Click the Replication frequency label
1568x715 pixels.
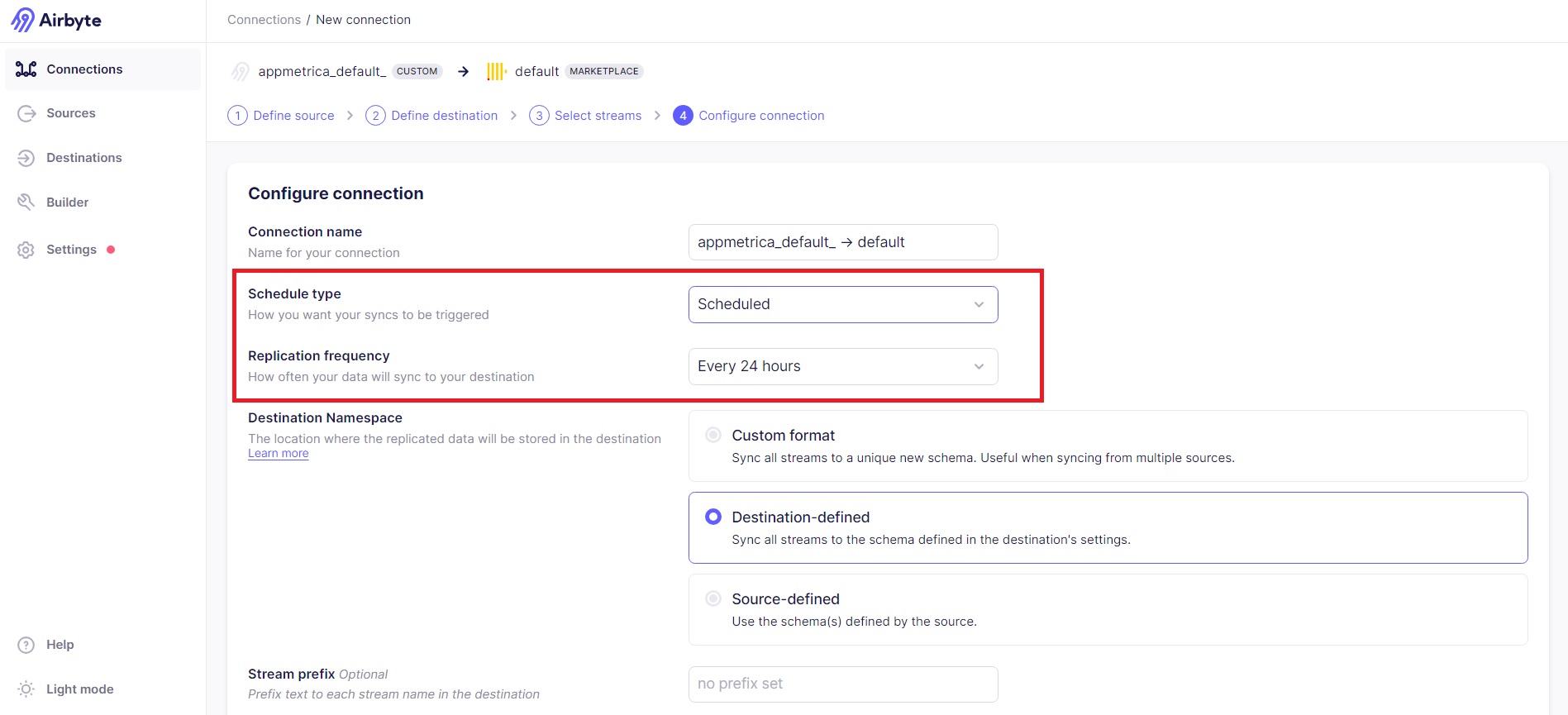coord(318,356)
